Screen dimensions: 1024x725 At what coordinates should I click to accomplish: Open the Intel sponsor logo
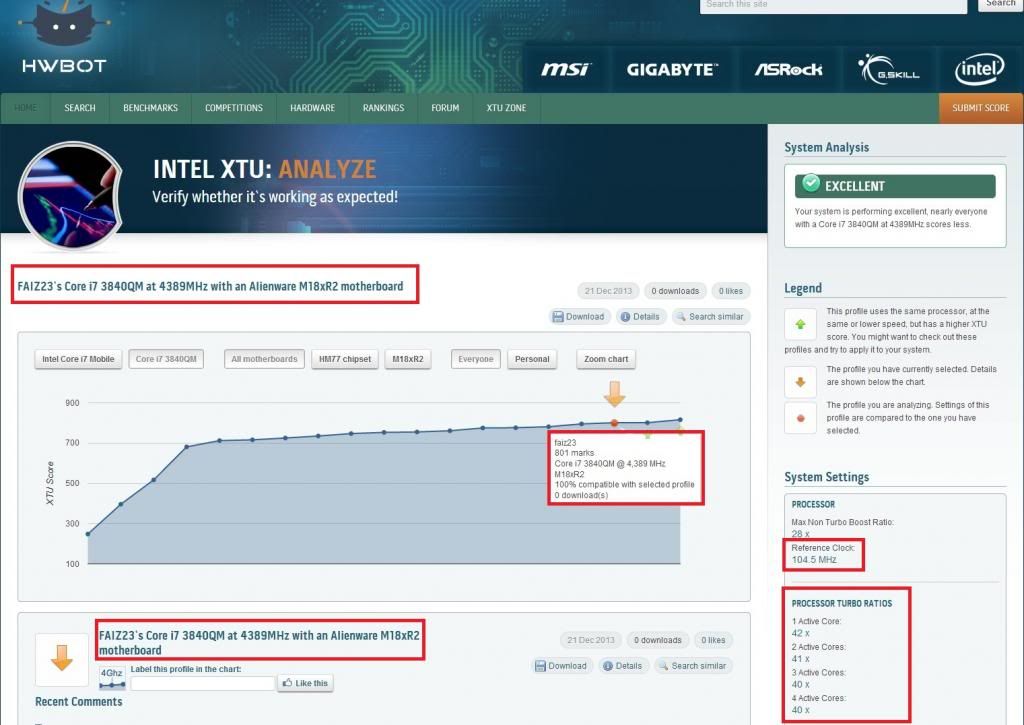(979, 69)
